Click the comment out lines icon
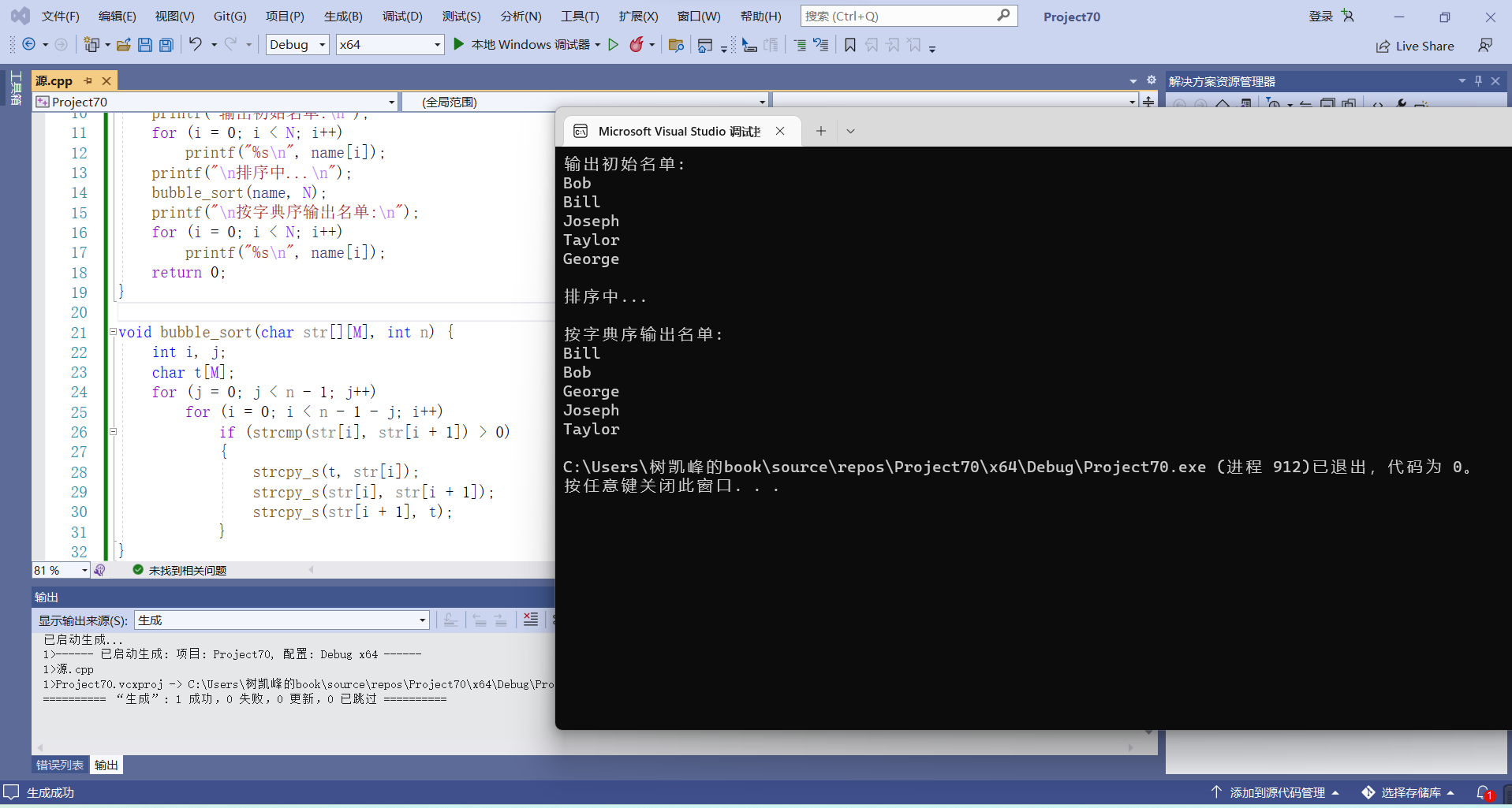Screen dimensions: 1512x808 pyautogui.click(x=821, y=45)
